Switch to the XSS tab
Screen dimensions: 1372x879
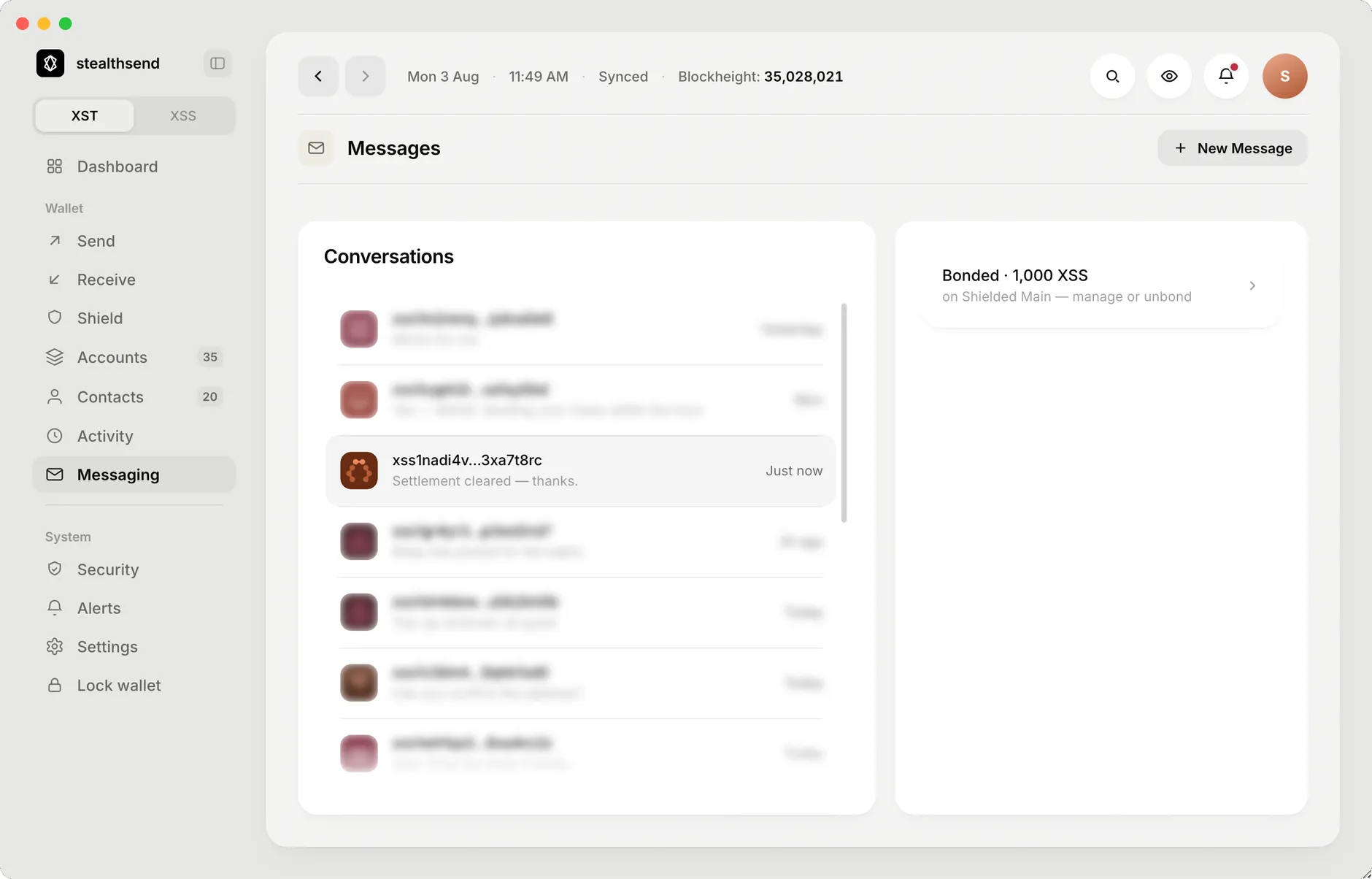coord(183,116)
